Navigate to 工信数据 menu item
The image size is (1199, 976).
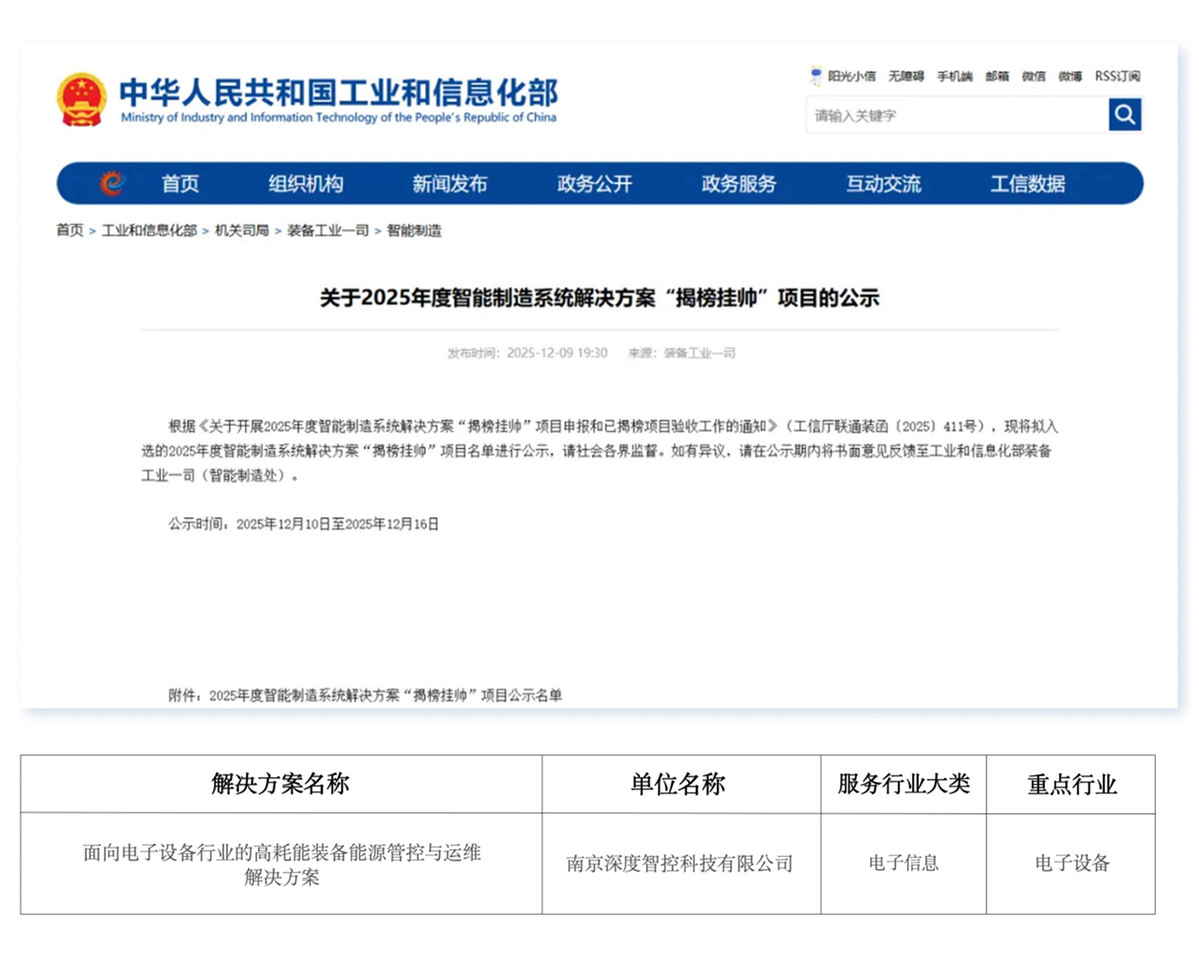[1027, 184]
